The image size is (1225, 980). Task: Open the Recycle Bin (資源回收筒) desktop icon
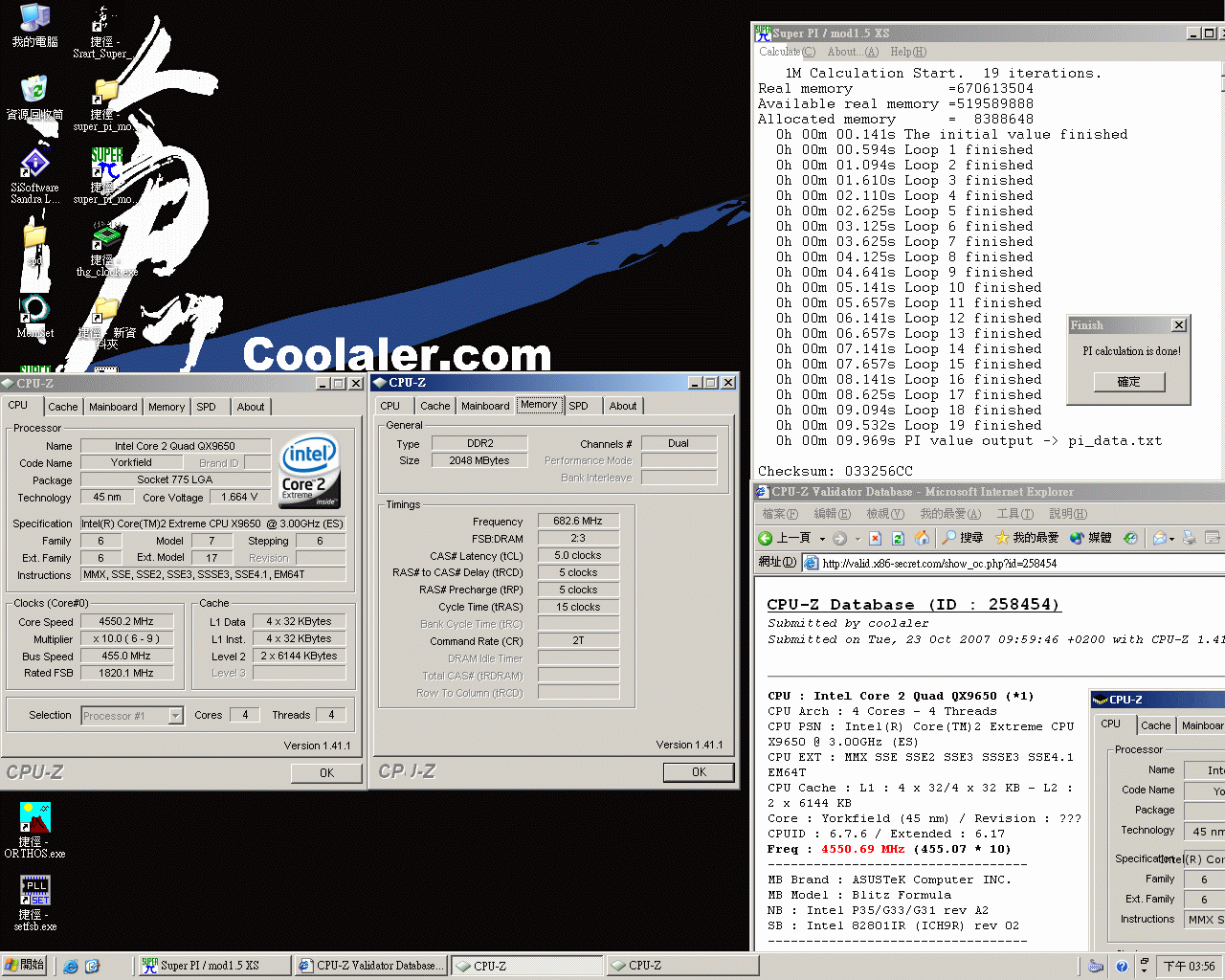click(x=34, y=98)
